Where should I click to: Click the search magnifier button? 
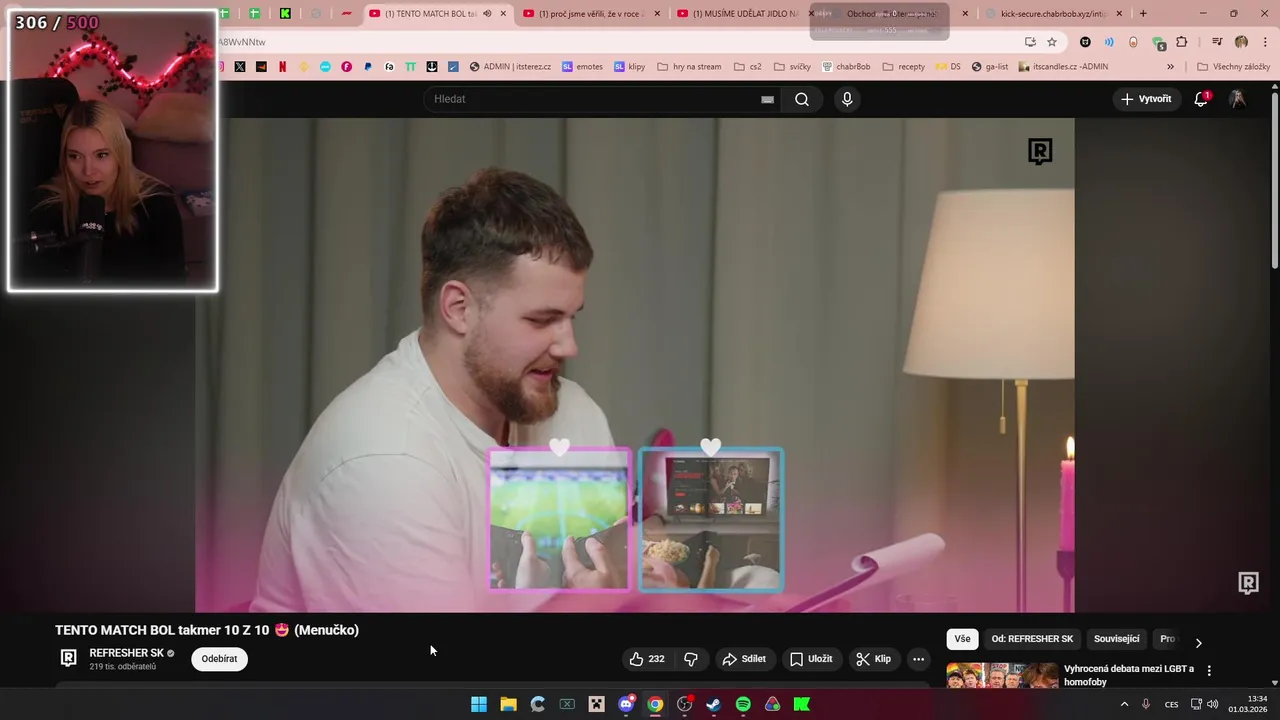tap(802, 99)
